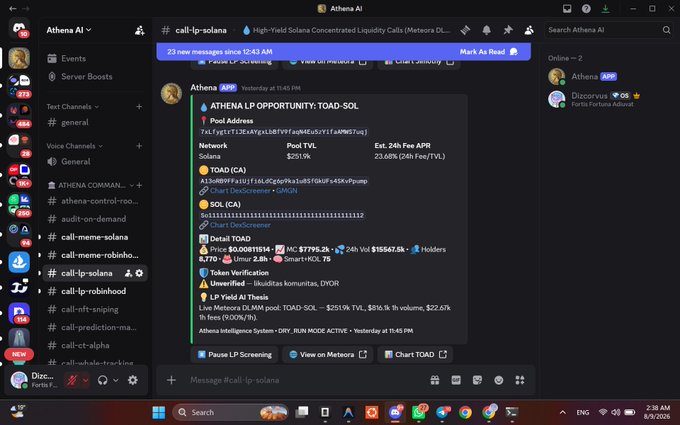Click Pause LP Screening below TOAD-SOL embed
Screen dimensions: 680x425
pyautogui.click(x=235, y=355)
